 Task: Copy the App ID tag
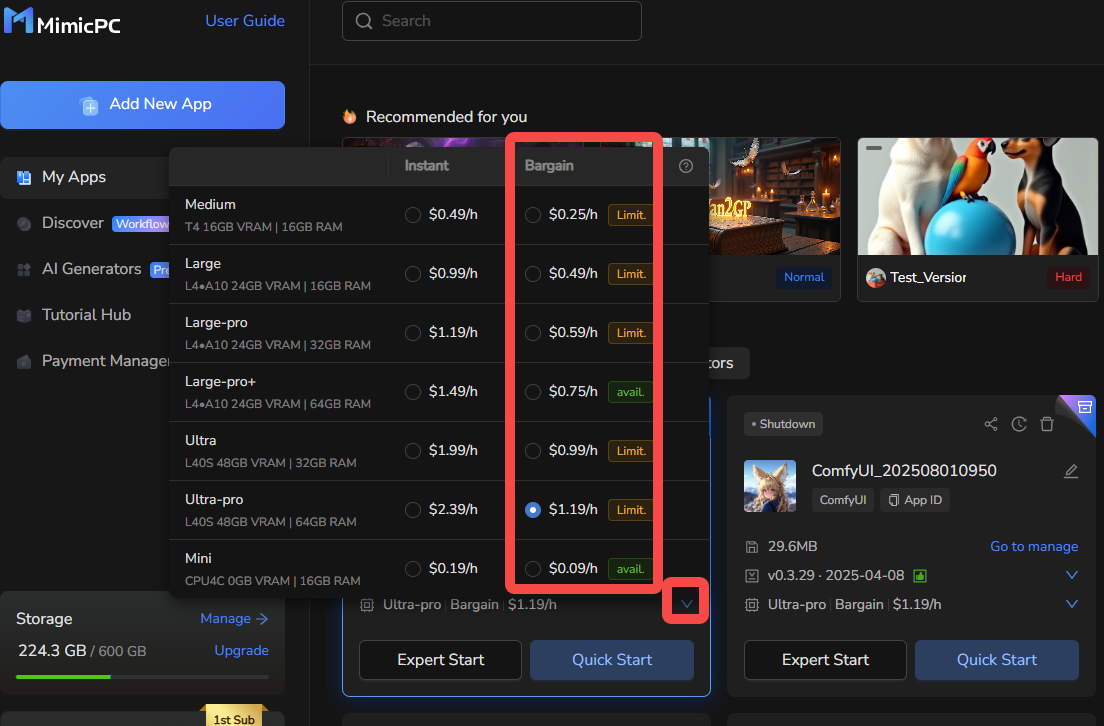pos(915,500)
